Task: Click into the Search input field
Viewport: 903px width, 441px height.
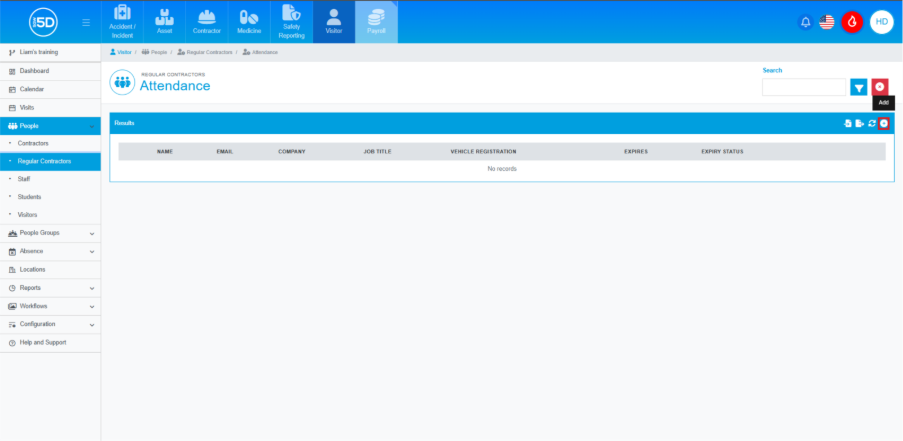Action: (x=804, y=87)
